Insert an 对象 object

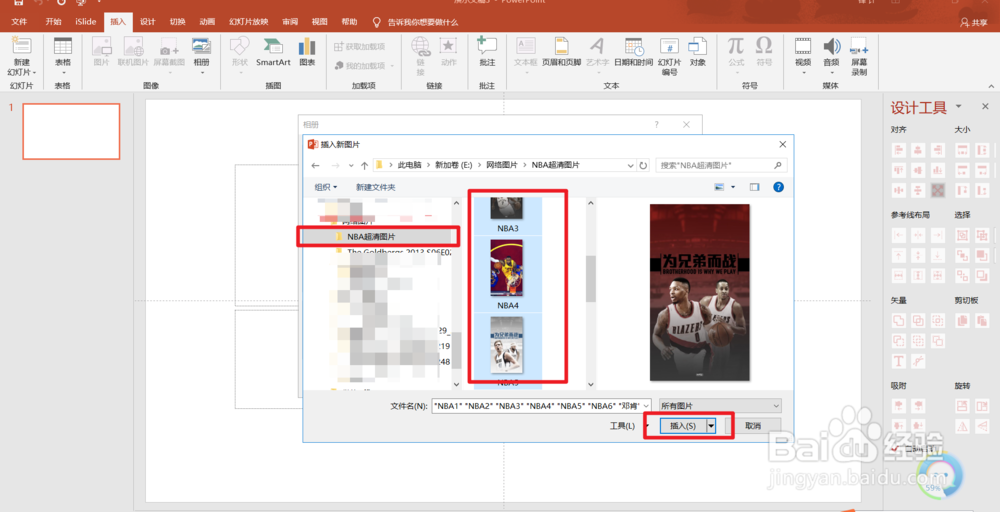698,52
